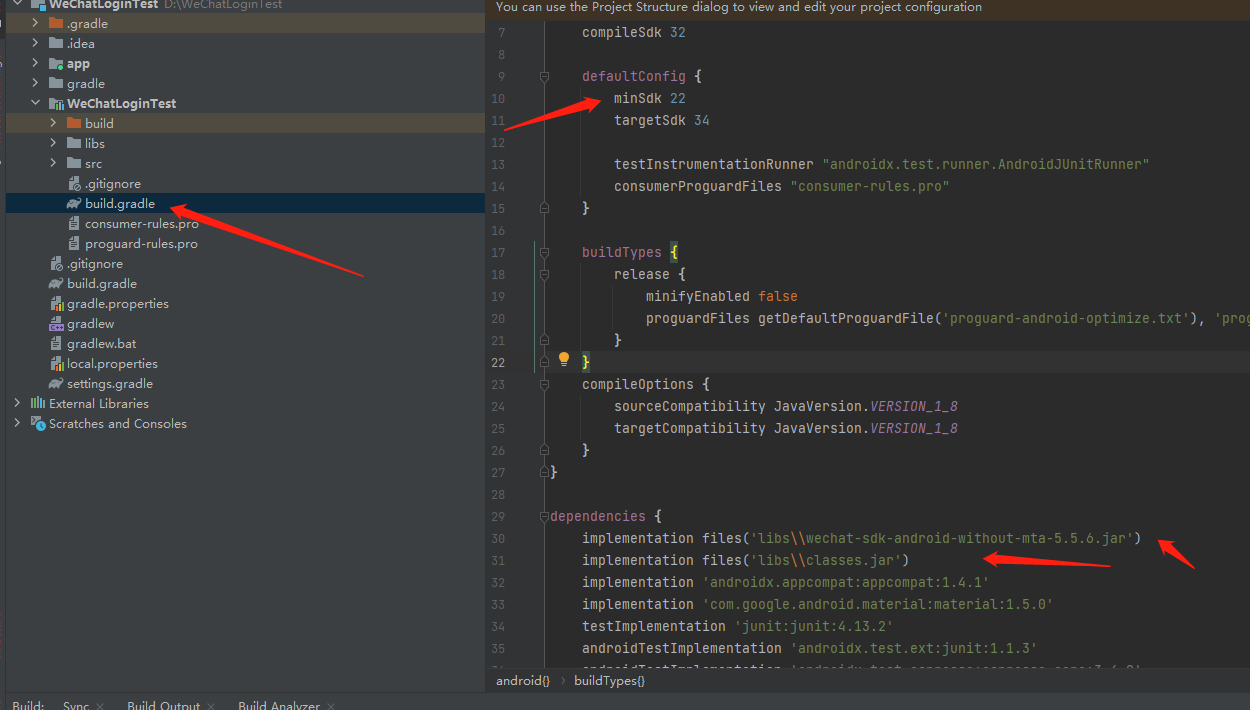Click the src folder icon

click(x=75, y=163)
